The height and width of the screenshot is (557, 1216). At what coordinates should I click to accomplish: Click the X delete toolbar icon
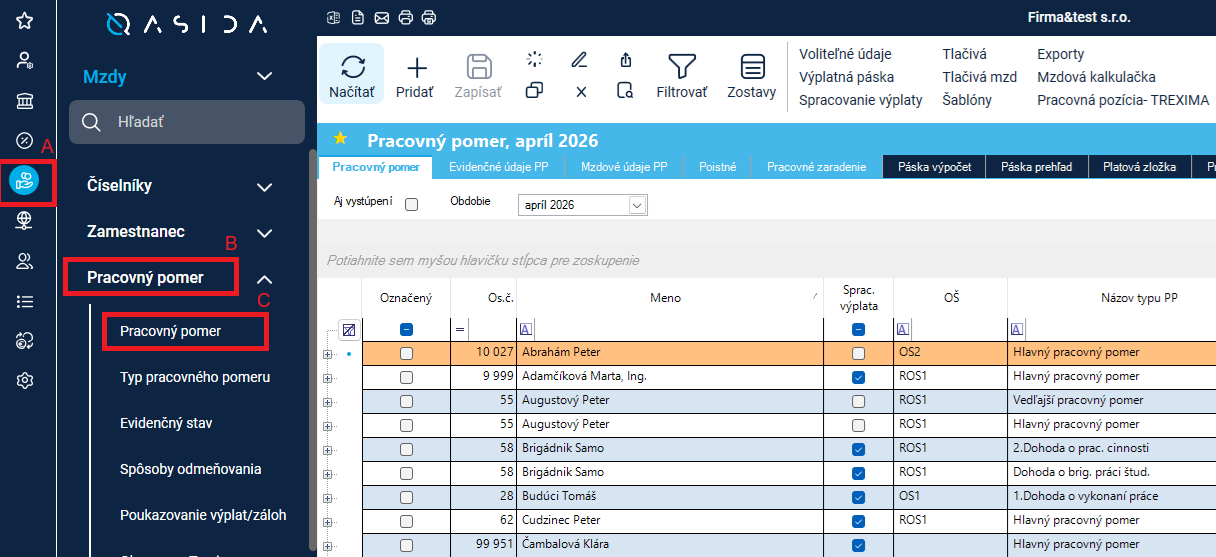pyautogui.click(x=580, y=91)
